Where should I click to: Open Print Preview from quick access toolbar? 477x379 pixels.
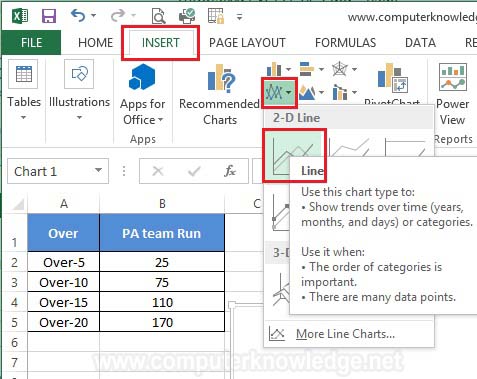[158, 16]
